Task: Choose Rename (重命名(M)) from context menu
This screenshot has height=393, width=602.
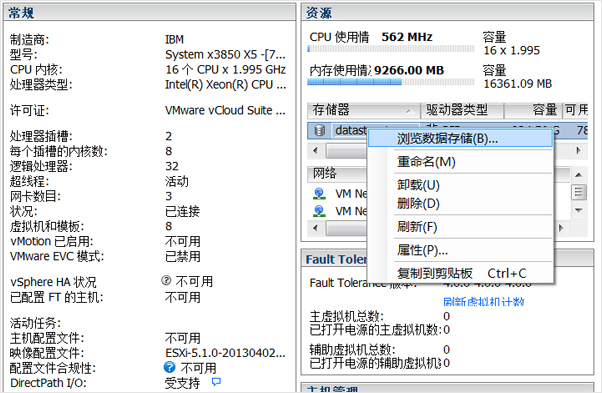Action: pyautogui.click(x=426, y=162)
